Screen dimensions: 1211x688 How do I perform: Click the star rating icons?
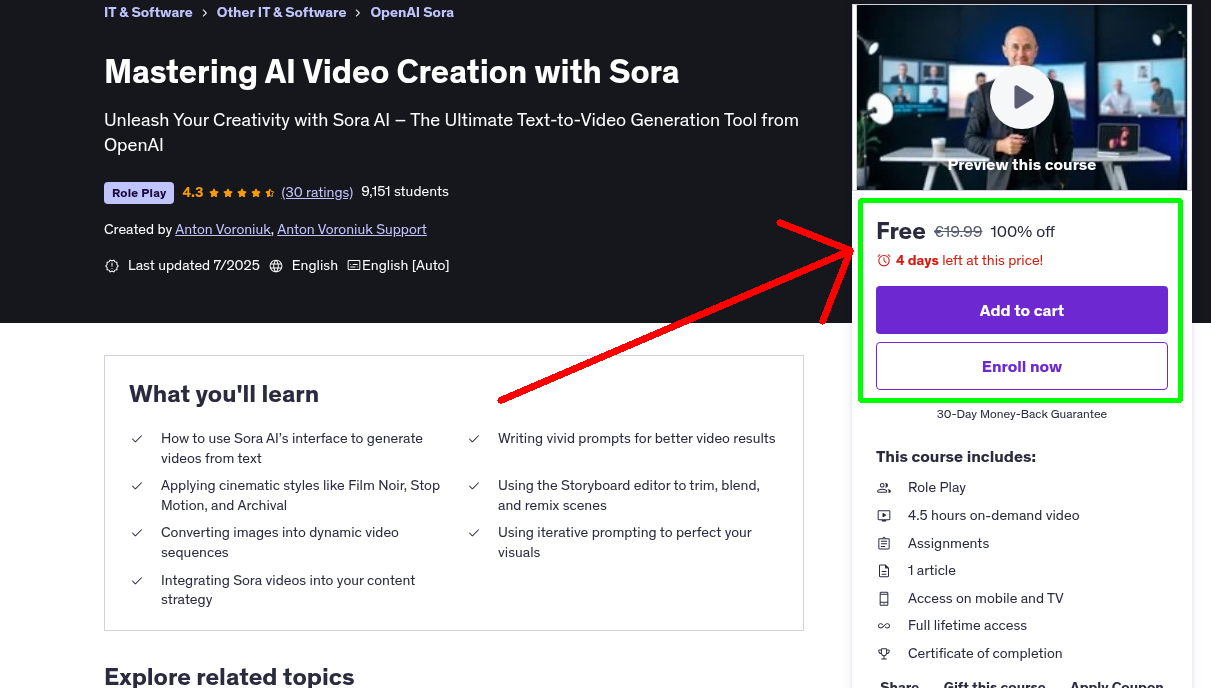point(242,192)
